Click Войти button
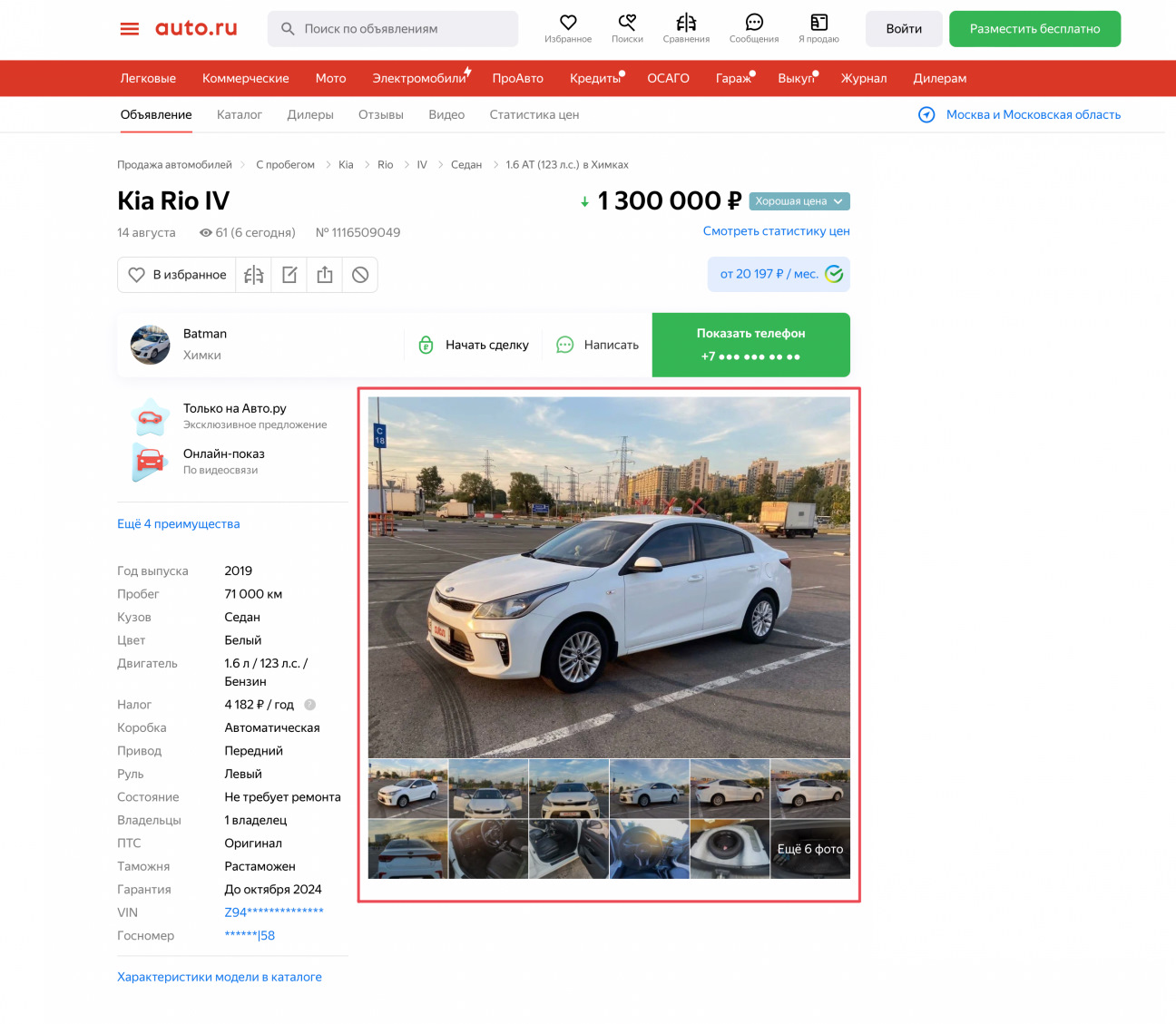This screenshot has height=1024, width=1176. 904,29
